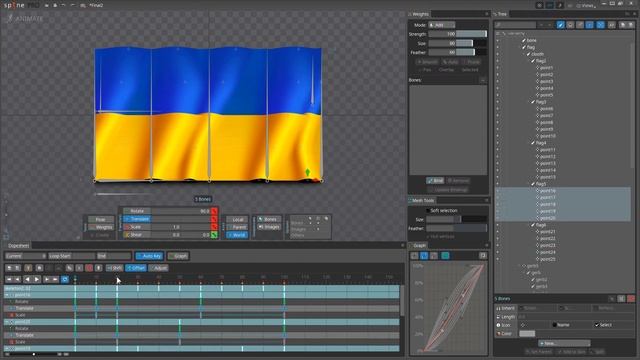
Task: Toggle the dopesheet Offset button
Action: click(136, 268)
